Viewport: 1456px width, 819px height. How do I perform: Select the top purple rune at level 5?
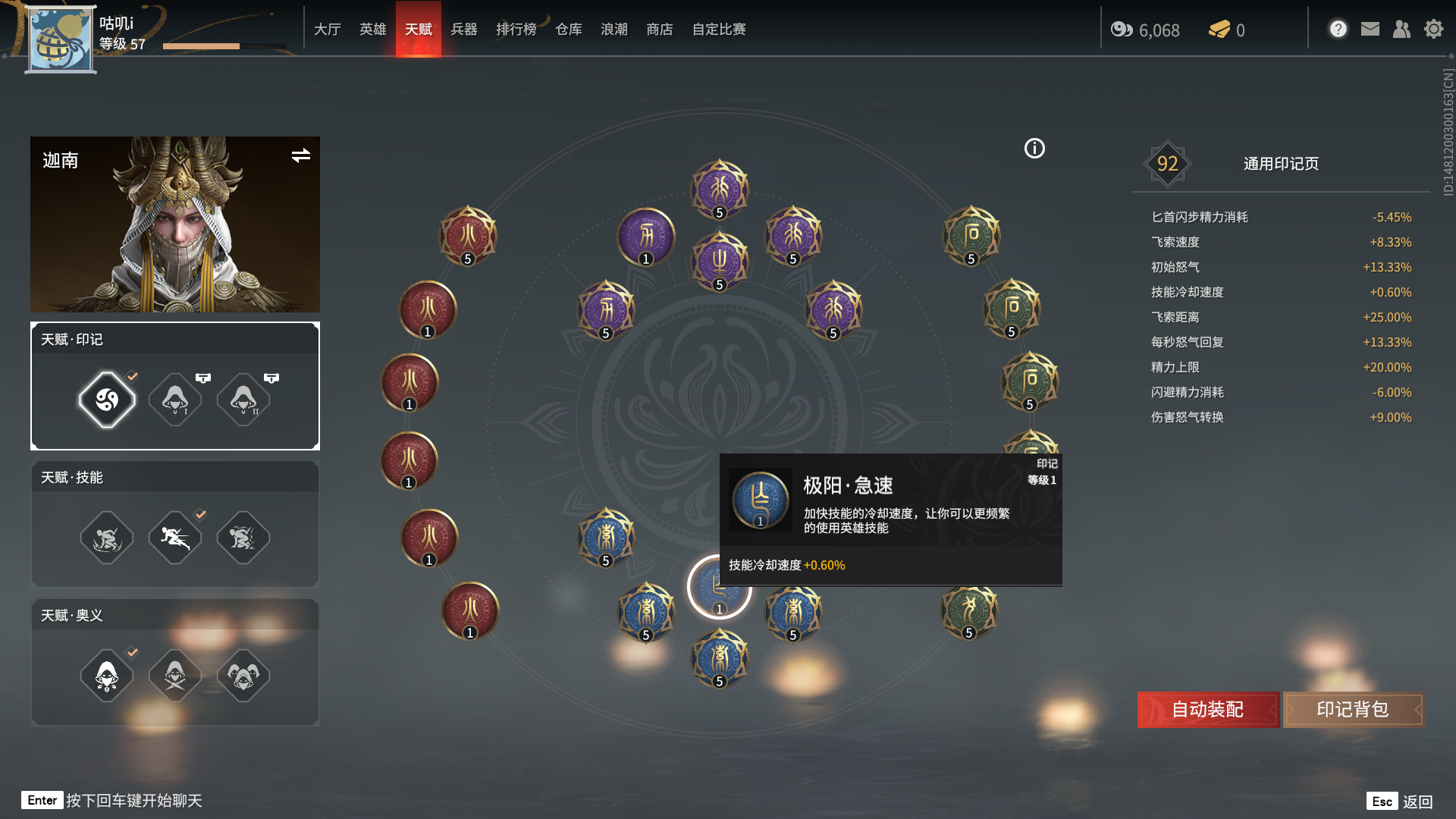click(720, 189)
